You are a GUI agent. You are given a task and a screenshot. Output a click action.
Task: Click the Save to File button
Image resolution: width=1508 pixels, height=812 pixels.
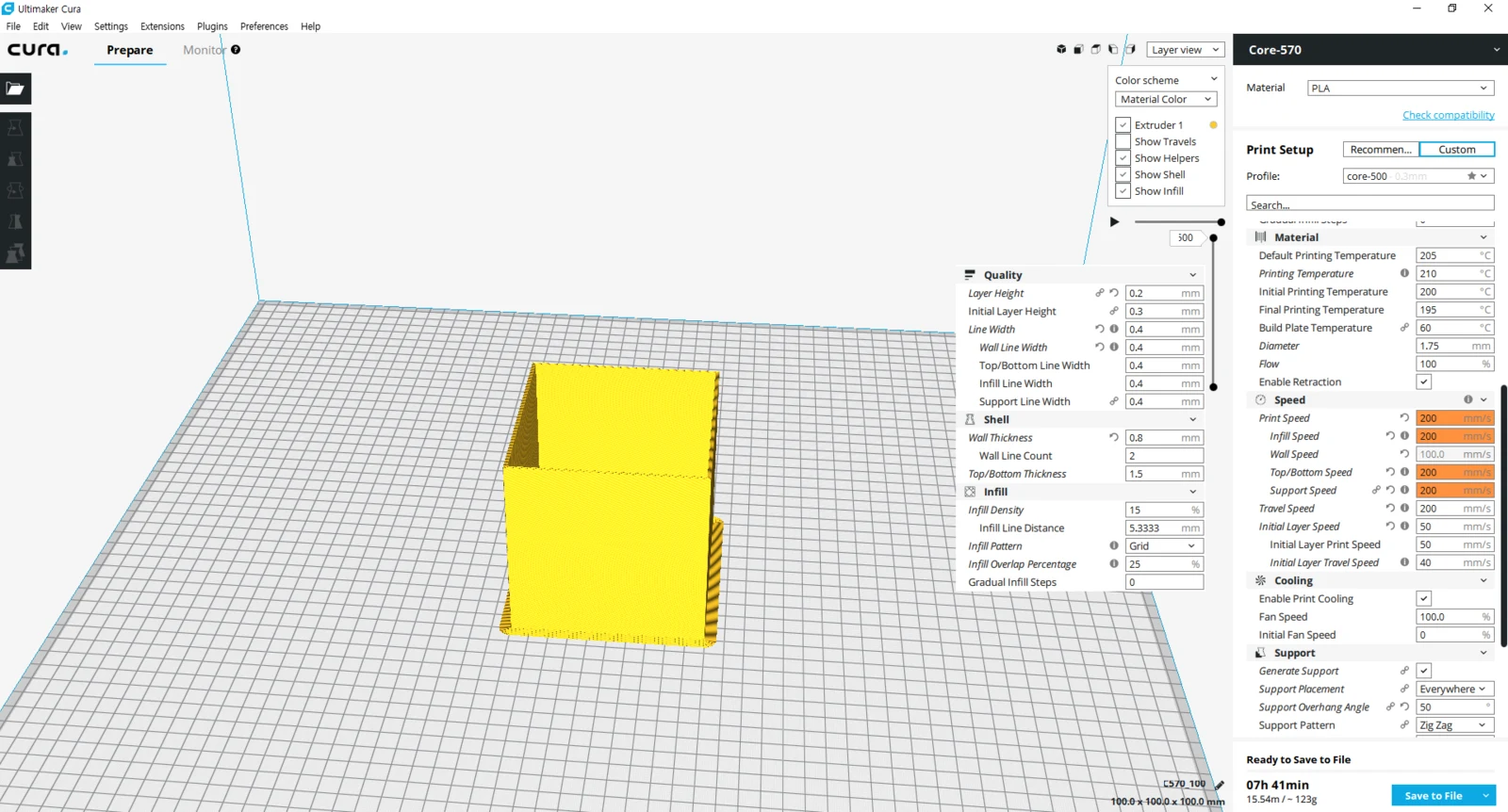pos(1434,795)
